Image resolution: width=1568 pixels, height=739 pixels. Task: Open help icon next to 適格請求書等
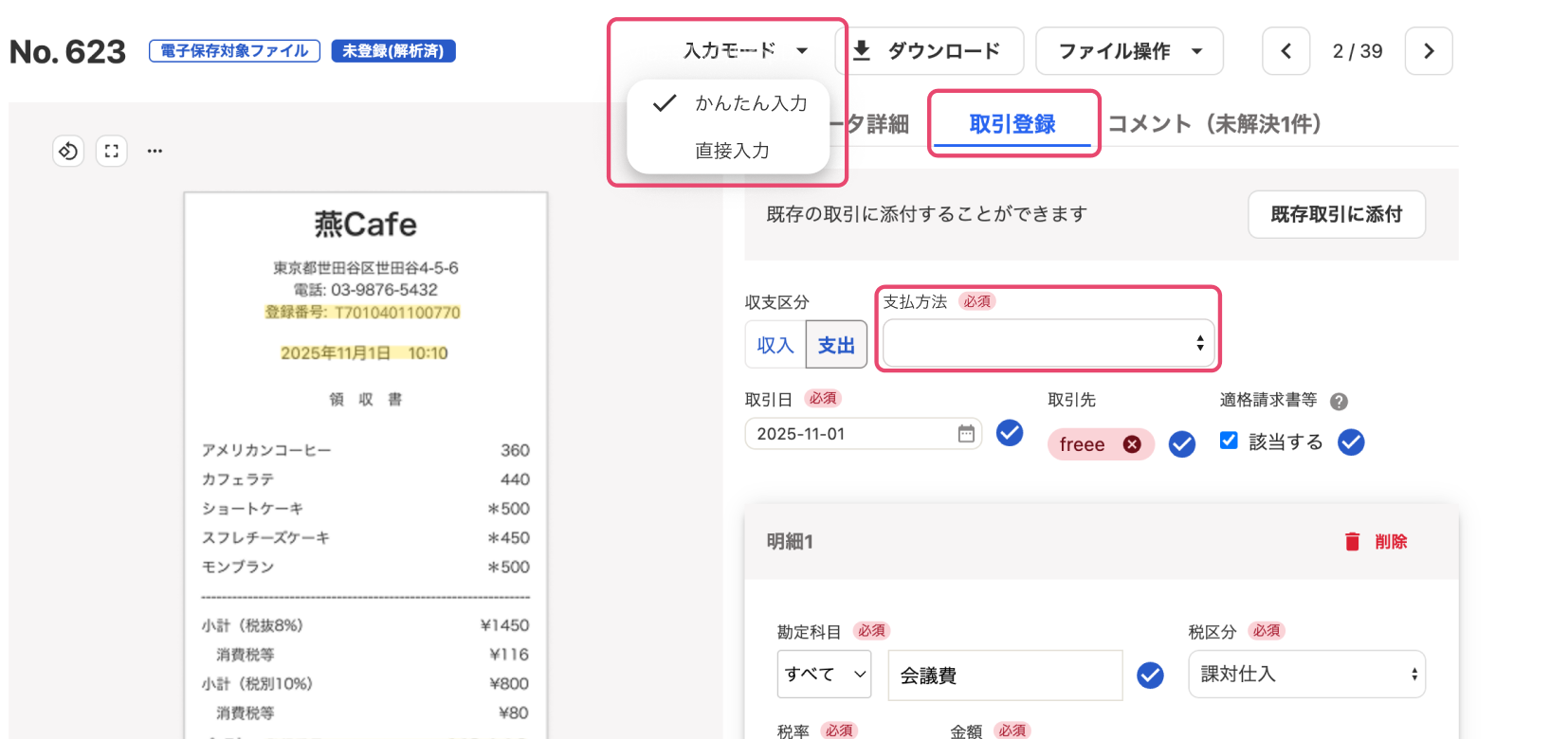tap(1339, 402)
